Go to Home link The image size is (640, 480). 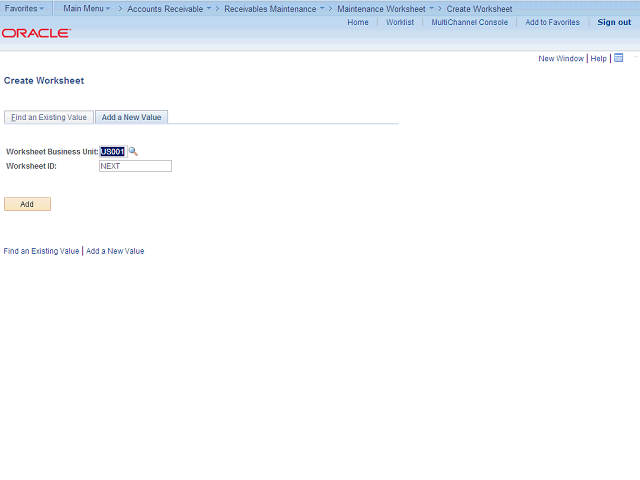point(358,22)
